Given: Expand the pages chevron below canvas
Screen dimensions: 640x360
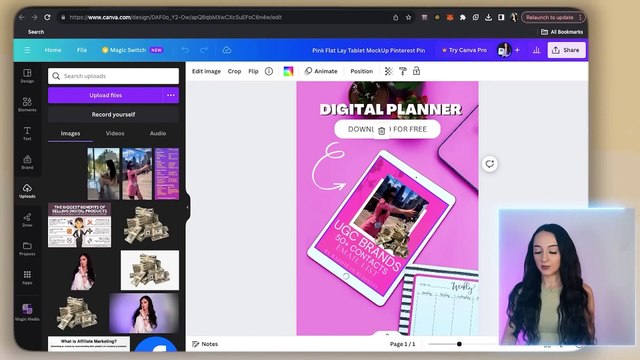Looking at the screenshot, I should pos(387,334).
